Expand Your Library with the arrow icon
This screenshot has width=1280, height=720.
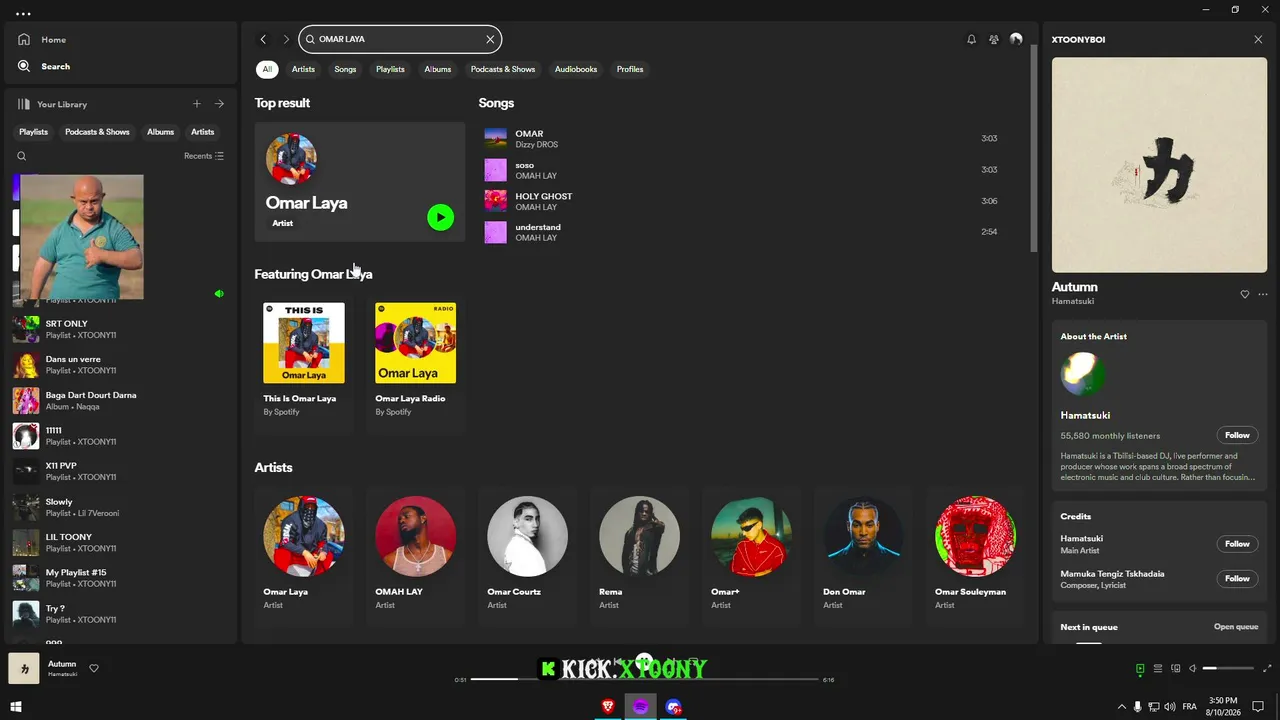(219, 104)
